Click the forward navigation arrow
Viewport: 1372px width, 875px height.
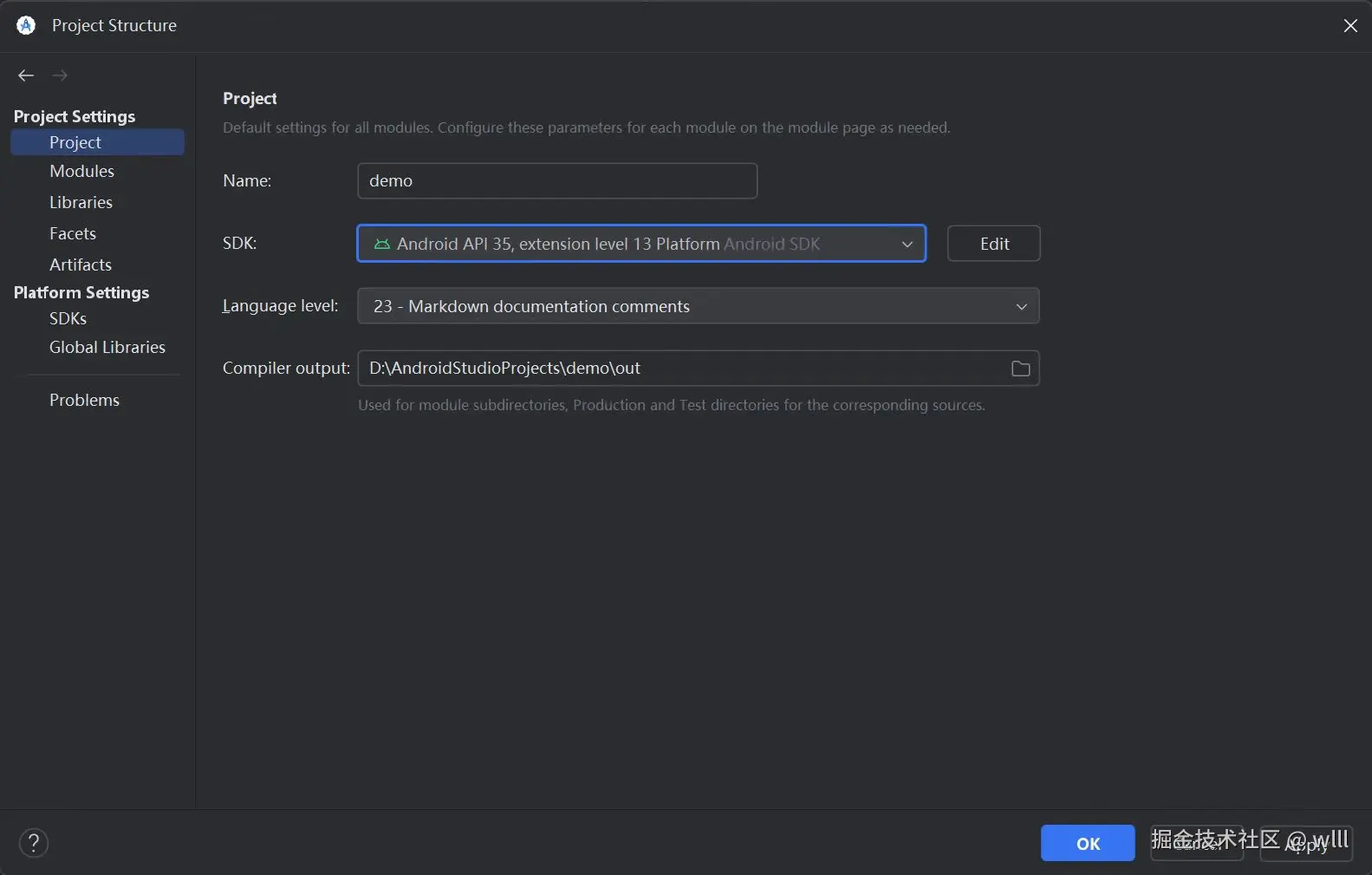pyautogui.click(x=60, y=75)
